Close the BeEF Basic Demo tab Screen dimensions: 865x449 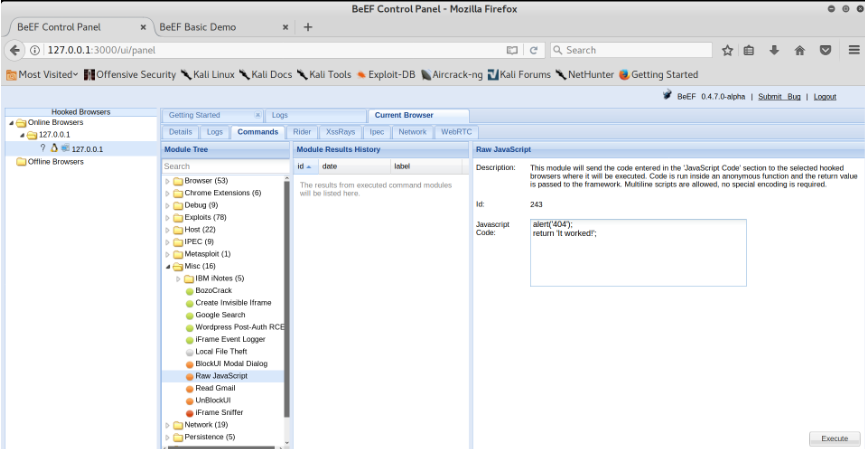[x=285, y=27]
